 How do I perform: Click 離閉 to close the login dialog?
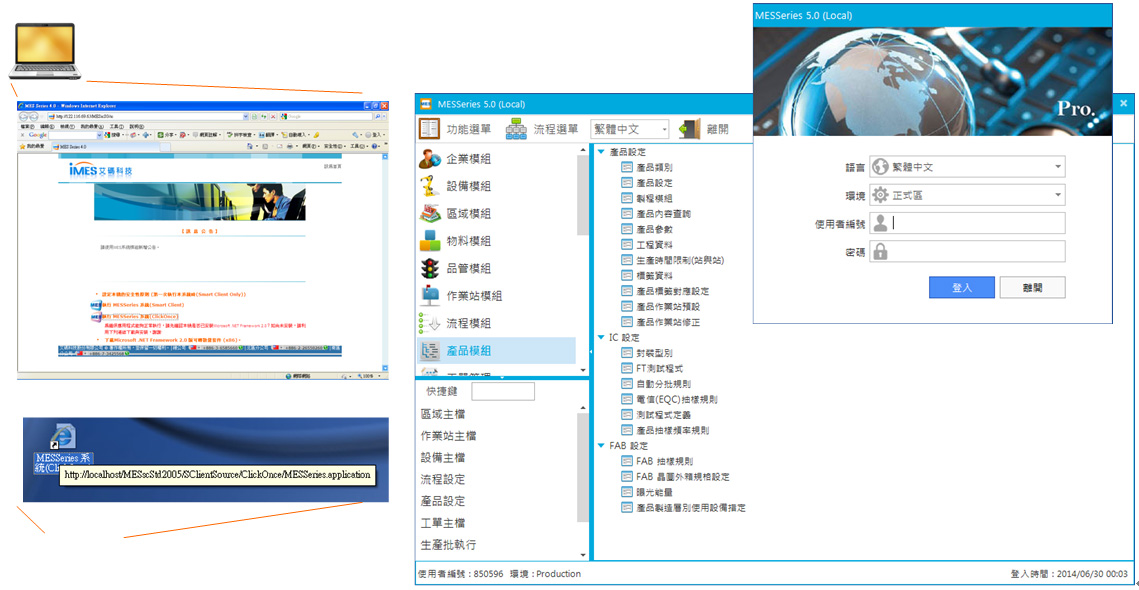(1032, 287)
